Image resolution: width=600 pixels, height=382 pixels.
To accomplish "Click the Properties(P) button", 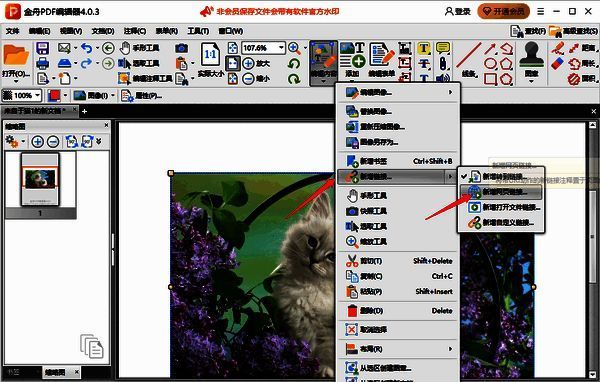I will (x=141, y=95).
